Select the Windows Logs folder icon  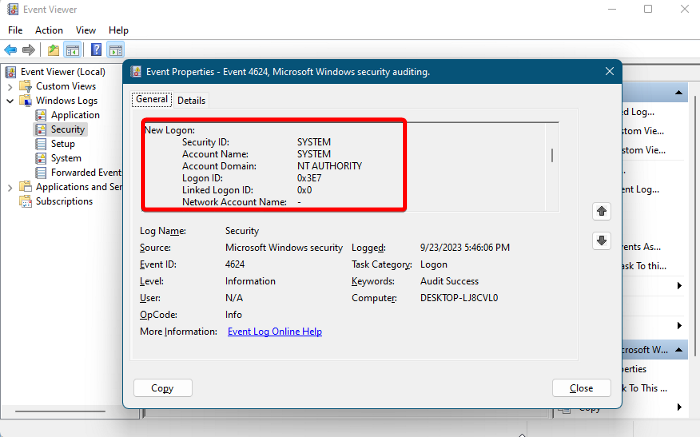pos(26,100)
